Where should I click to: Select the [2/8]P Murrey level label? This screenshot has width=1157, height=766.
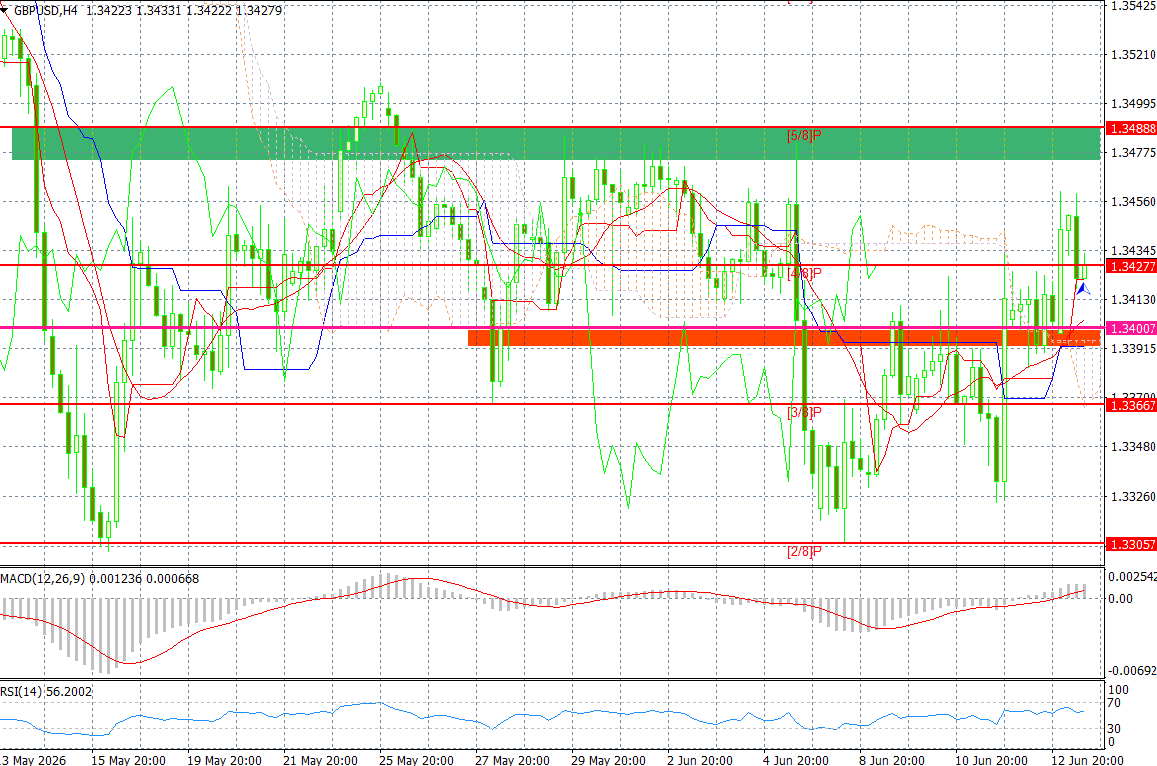[x=804, y=551]
